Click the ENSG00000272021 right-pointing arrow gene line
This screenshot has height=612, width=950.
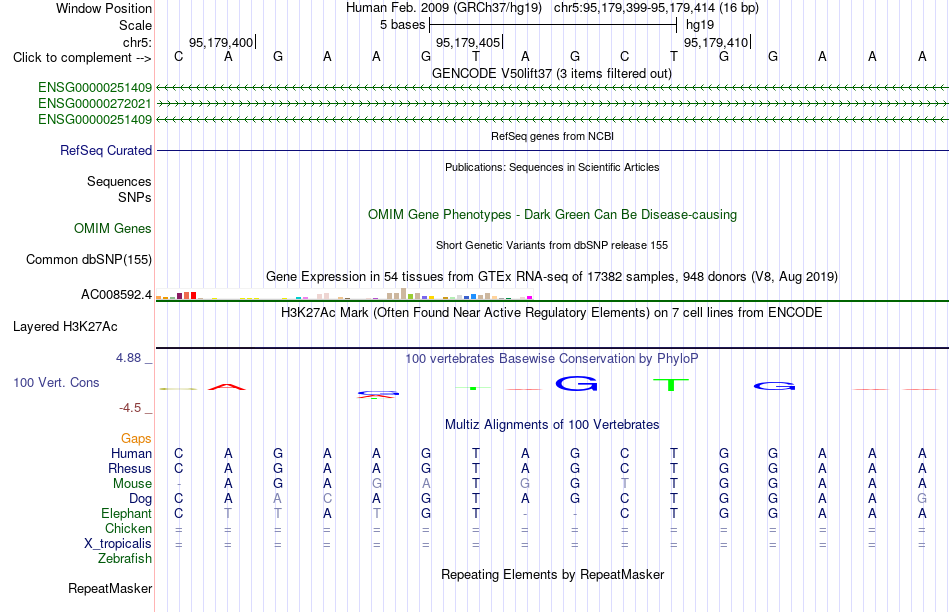[x=552, y=104]
